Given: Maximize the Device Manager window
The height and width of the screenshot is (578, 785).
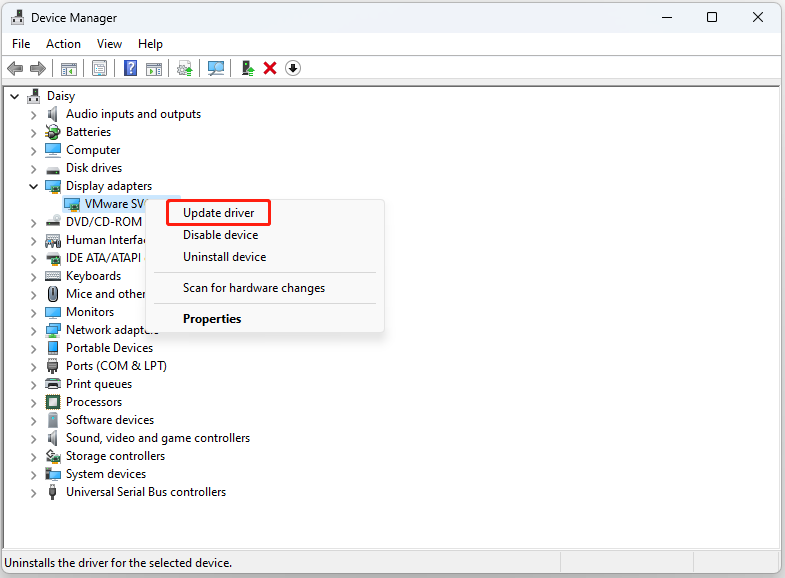Looking at the screenshot, I should coord(711,18).
